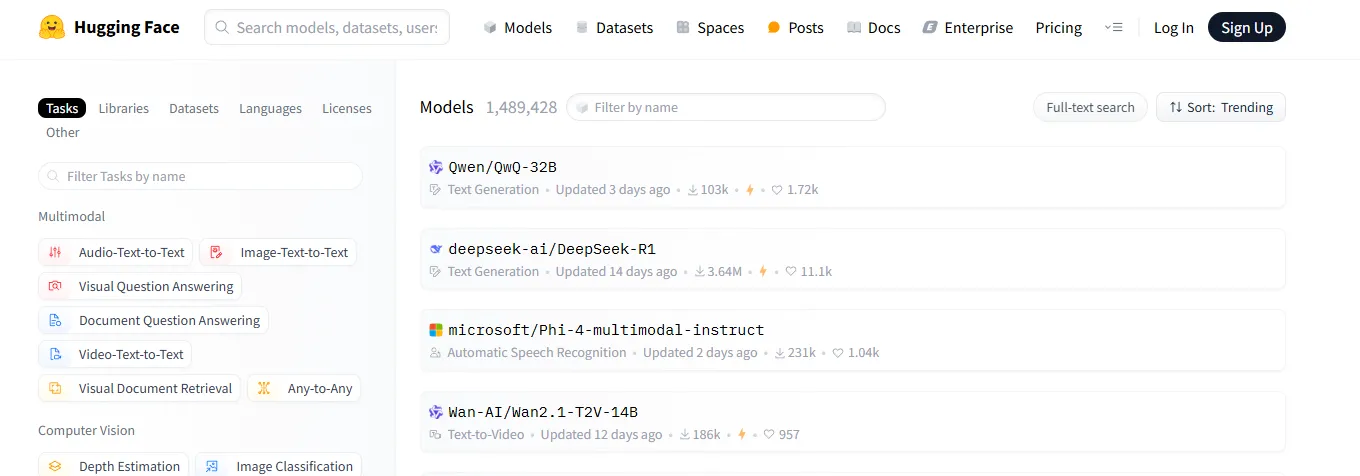Open the deepseek-ai/DeepSeek-R1 model
1360x476 pixels.
pos(853,259)
